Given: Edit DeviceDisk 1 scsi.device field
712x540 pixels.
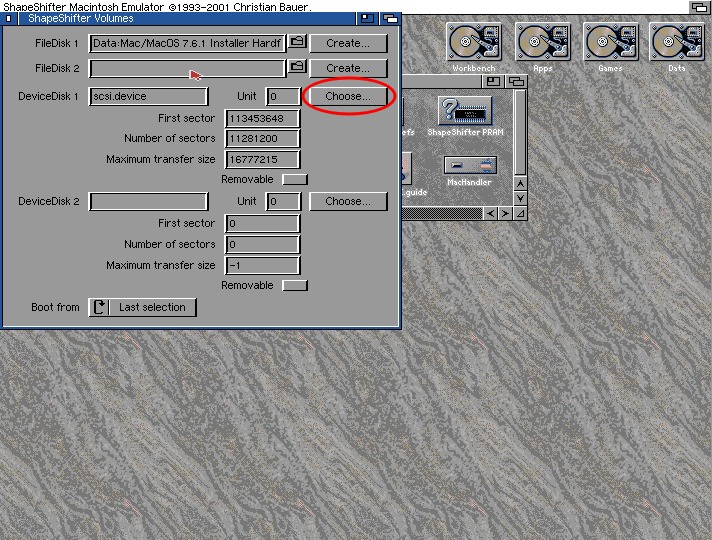Looking at the screenshot, I should click(x=148, y=96).
